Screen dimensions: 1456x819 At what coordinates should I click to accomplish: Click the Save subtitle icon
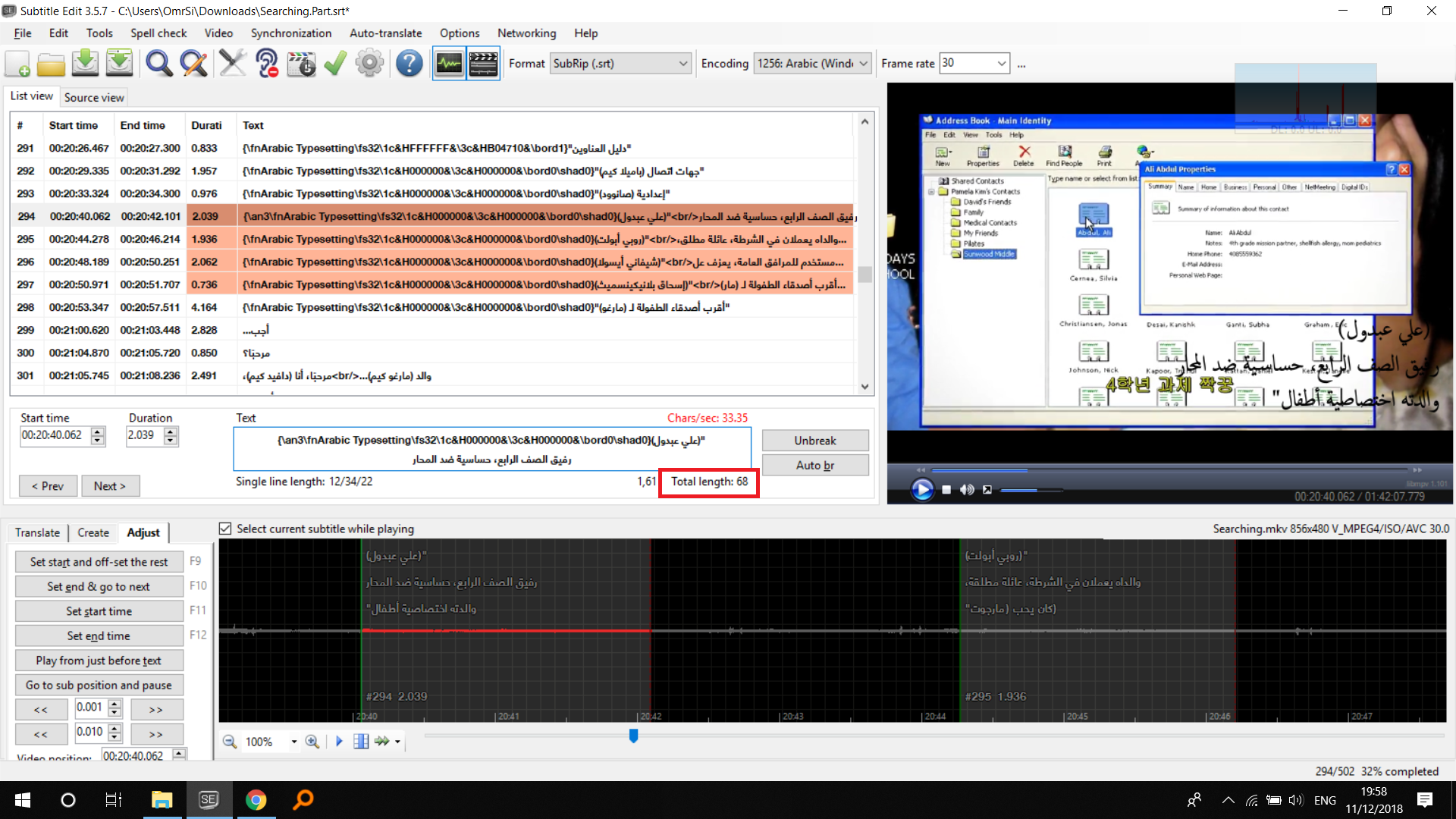[x=85, y=64]
